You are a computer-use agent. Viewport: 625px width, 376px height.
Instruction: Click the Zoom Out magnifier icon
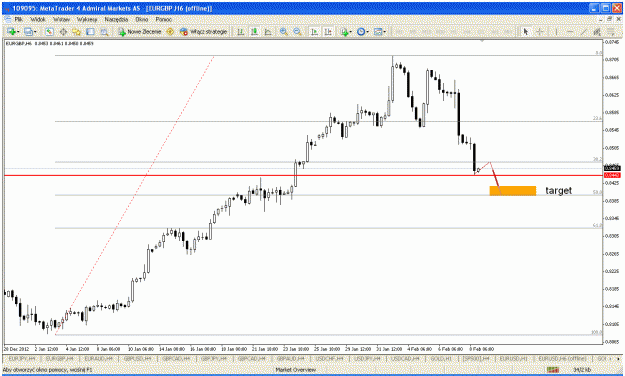[x=297, y=31]
